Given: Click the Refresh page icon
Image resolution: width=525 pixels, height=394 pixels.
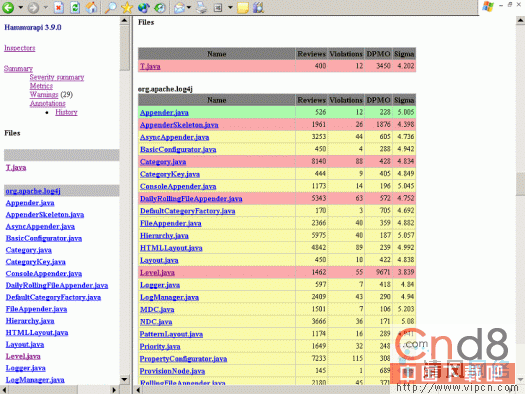Looking at the screenshot, I should 75,7.
